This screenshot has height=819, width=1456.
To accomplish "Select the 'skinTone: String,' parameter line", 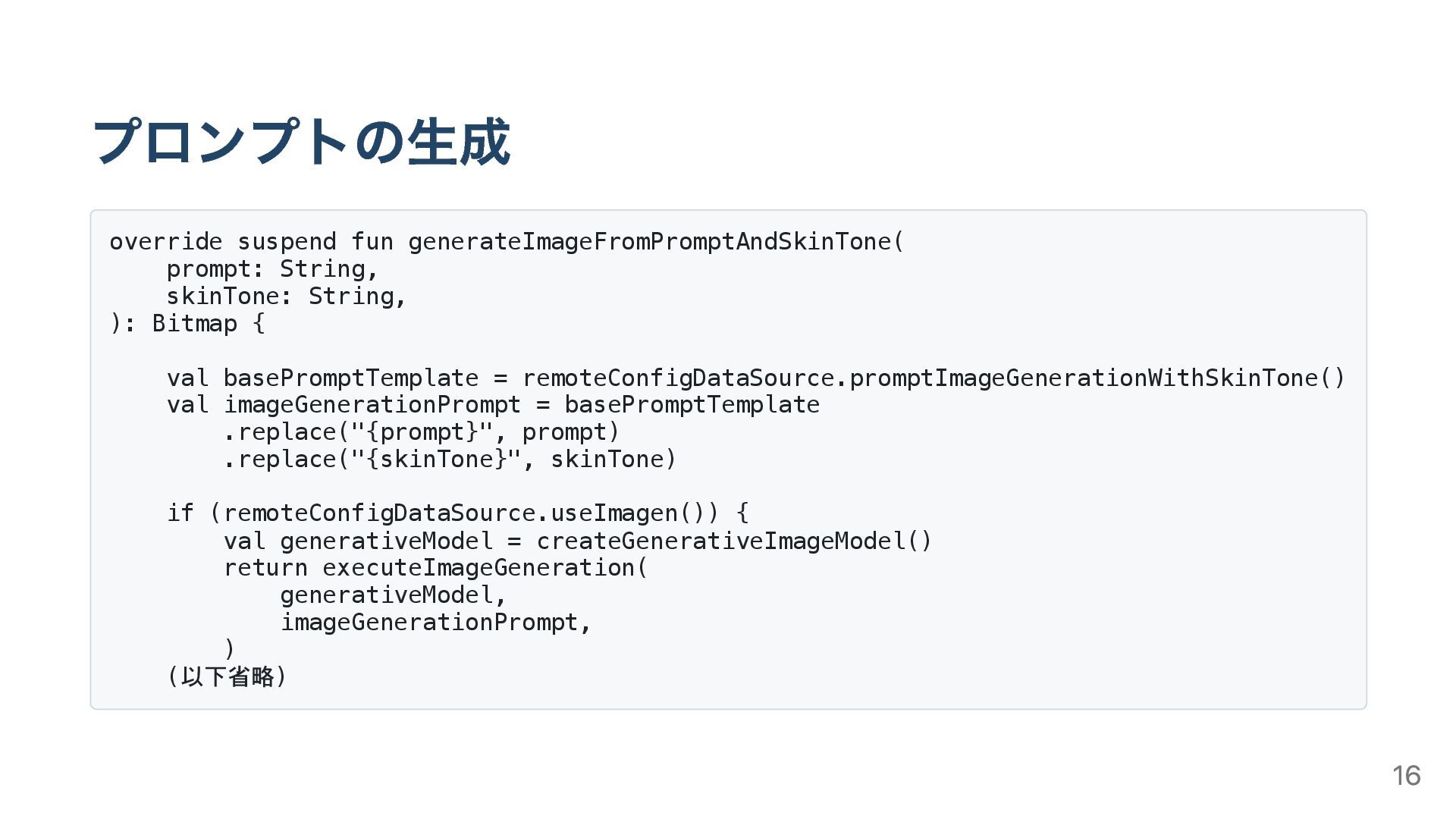I will coord(287,297).
